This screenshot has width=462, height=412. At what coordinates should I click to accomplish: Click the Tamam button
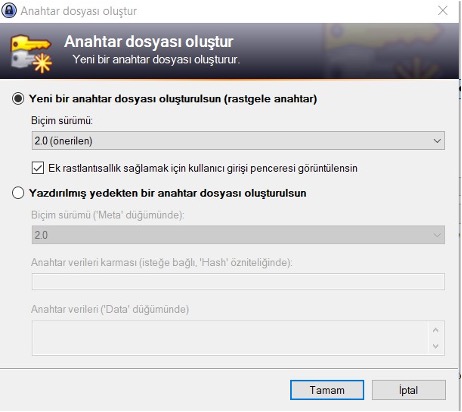327,390
